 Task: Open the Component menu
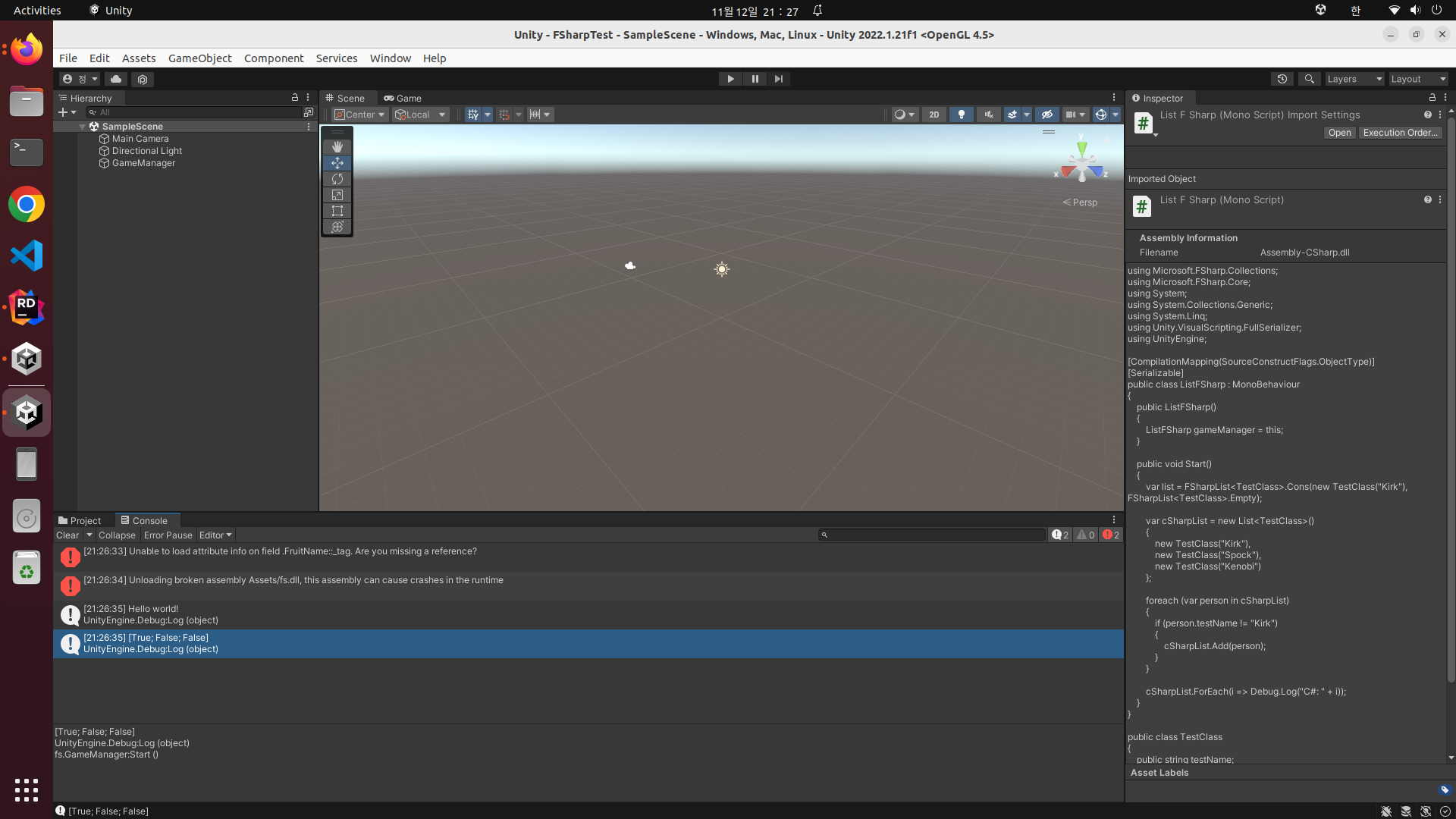click(274, 58)
